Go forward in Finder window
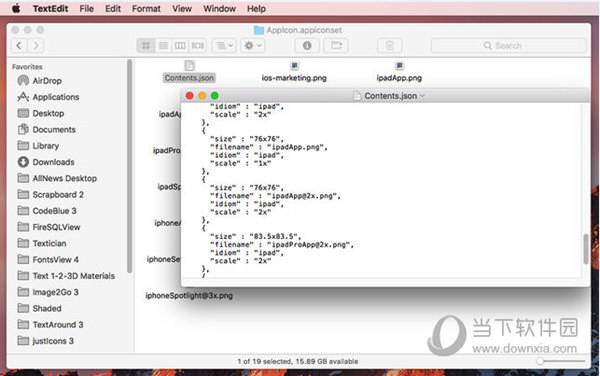This screenshot has height=376, width=600. [36, 46]
